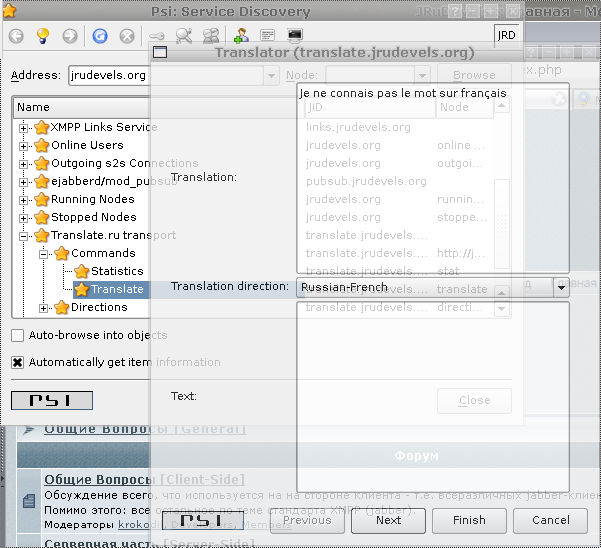Expand the Directions tree node
Screen dimensions: 601x548
click(x=44, y=307)
